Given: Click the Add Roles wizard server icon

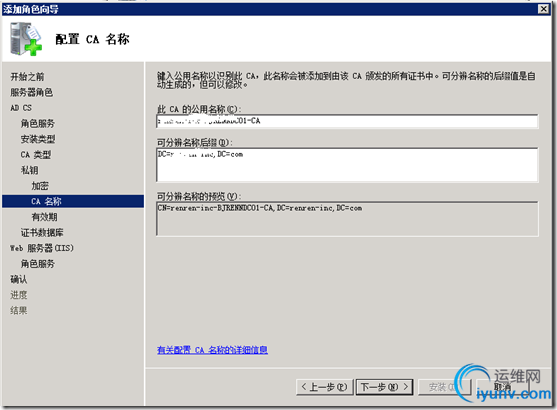Looking at the screenshot, I should (26, 39).
